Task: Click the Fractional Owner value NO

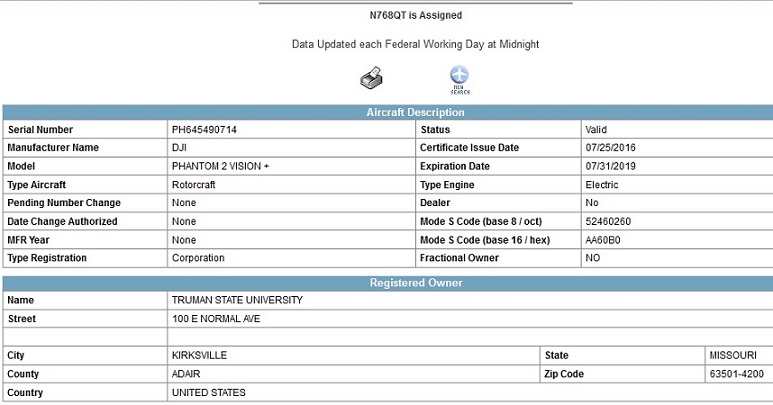Action: 593,258
